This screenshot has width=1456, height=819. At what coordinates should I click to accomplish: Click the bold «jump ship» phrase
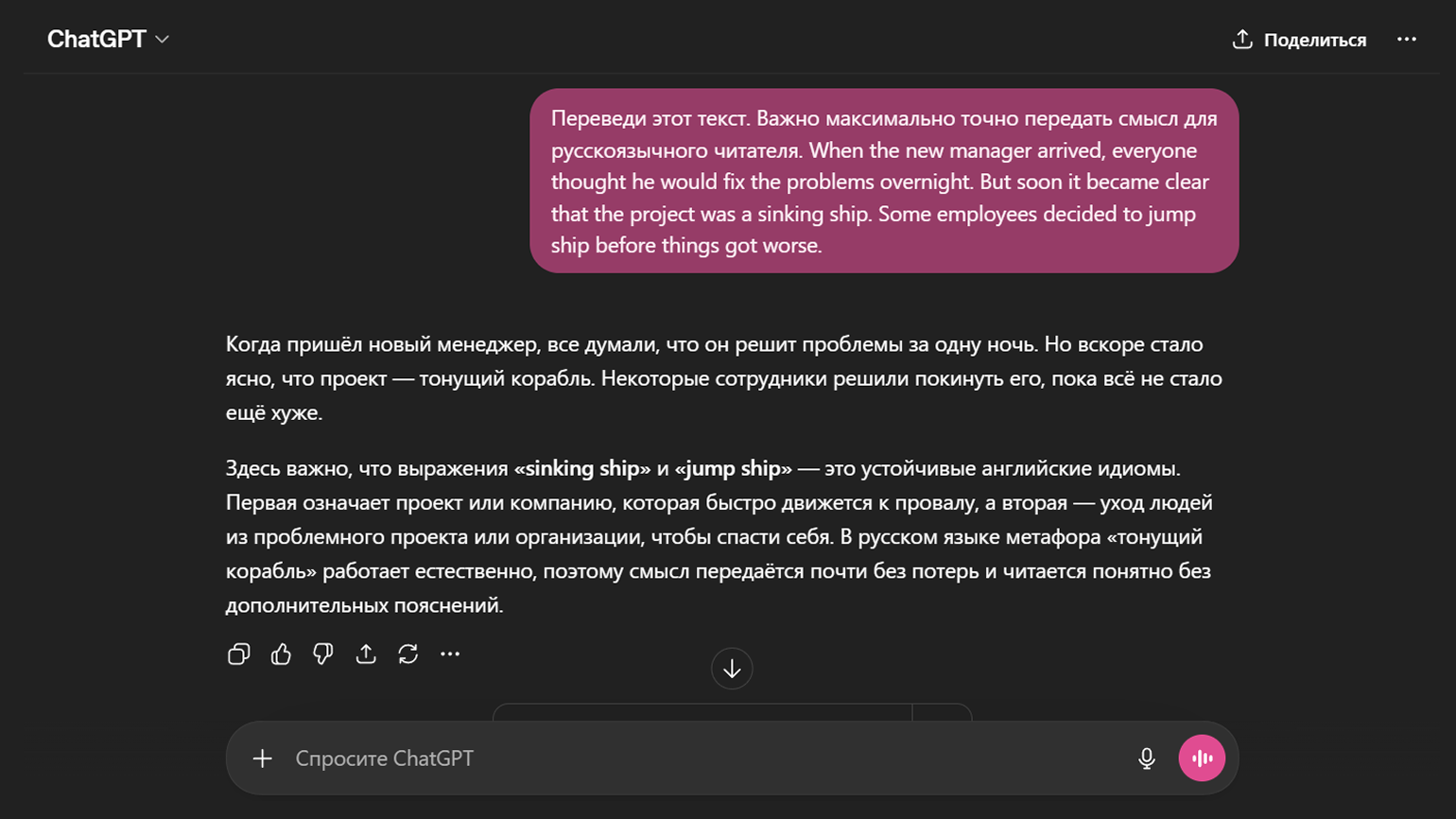click(x=734, y=469)
